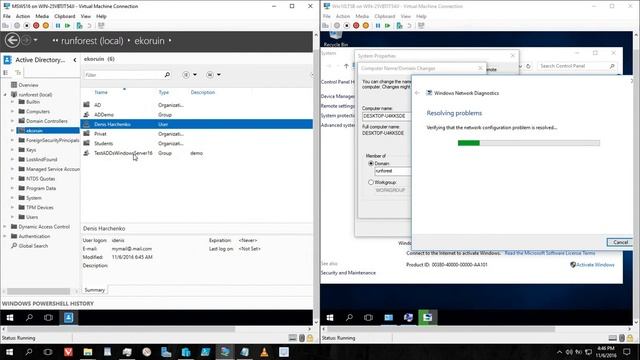Click the back arrow in Windows Network Diagnostics

(417, 93)
